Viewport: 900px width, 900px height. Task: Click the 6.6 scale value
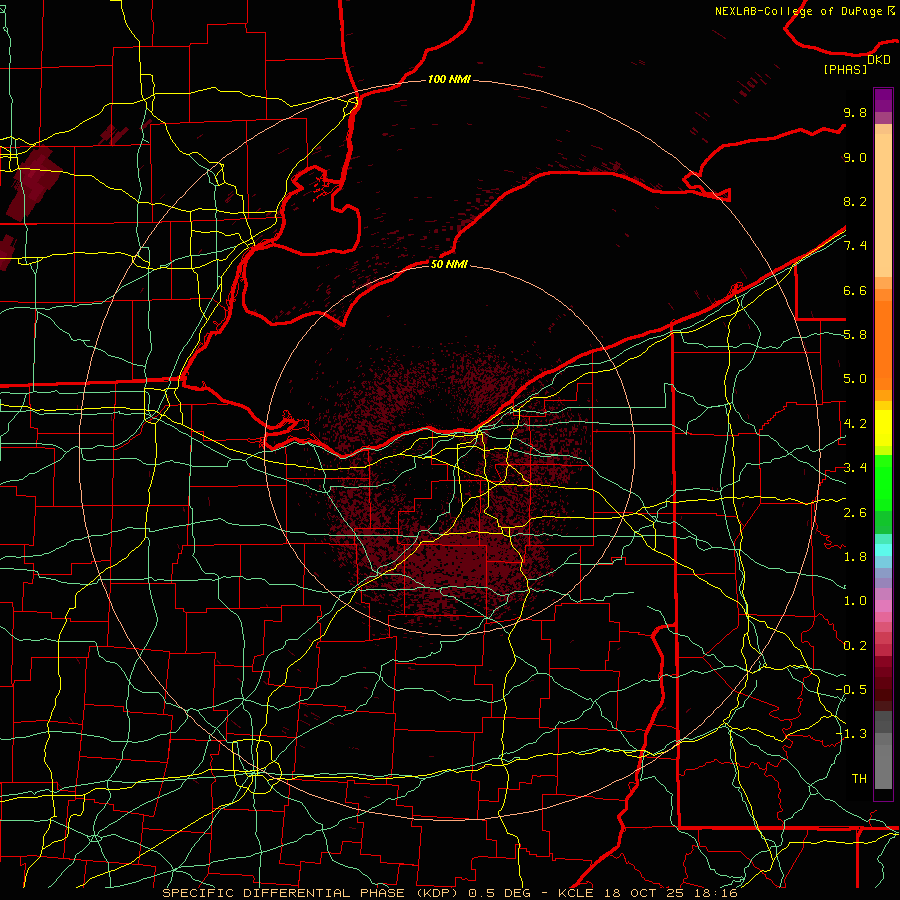pos(855,290)
